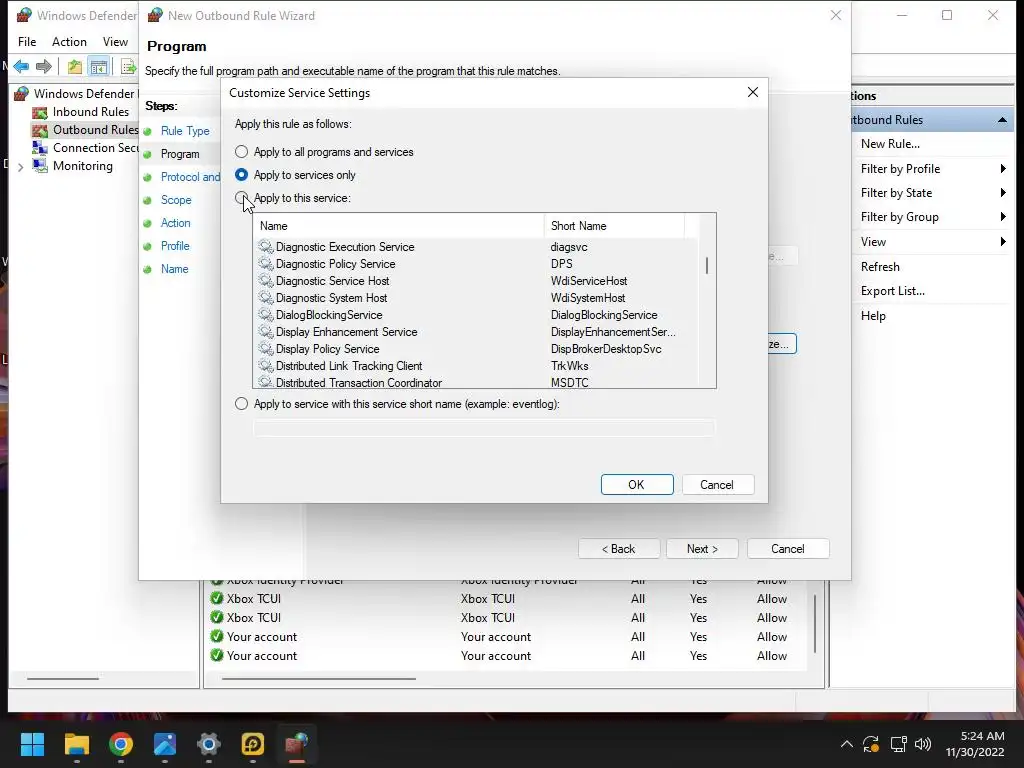Image resolution: width=1024 pixels, height=768 pixels.
Task: Click Show/Hide console tree toolbar icon
Action: 99,66
